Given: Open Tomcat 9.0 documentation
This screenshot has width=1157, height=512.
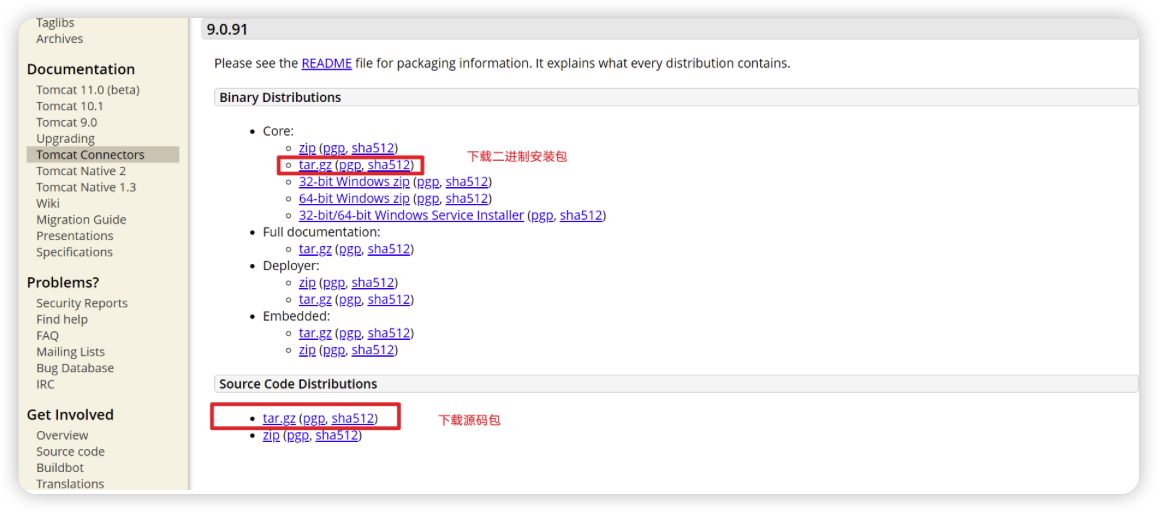Looking at the screenshot, I should coord(66,122).
